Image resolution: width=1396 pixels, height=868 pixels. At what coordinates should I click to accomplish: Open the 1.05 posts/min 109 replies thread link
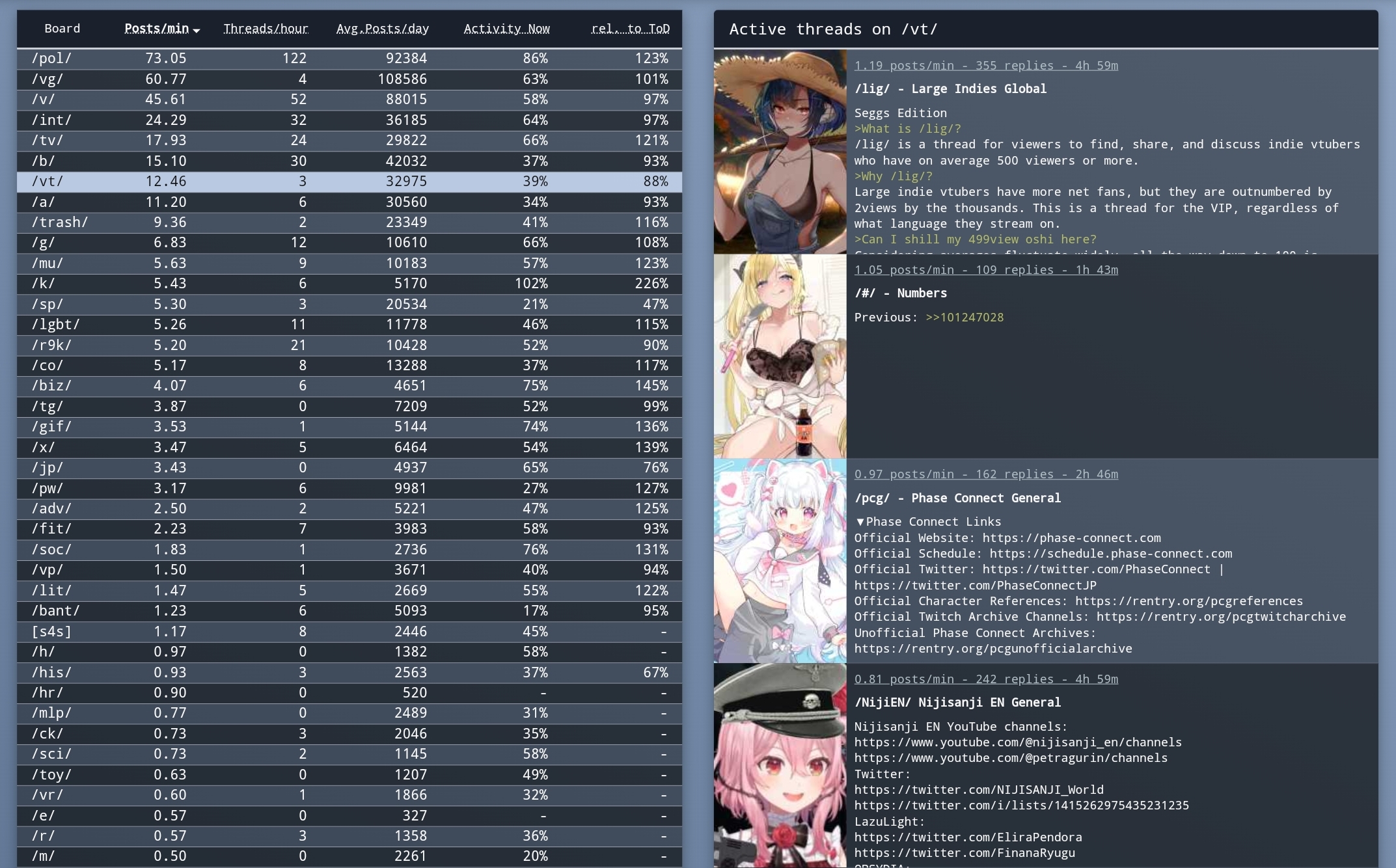(986, 270)
